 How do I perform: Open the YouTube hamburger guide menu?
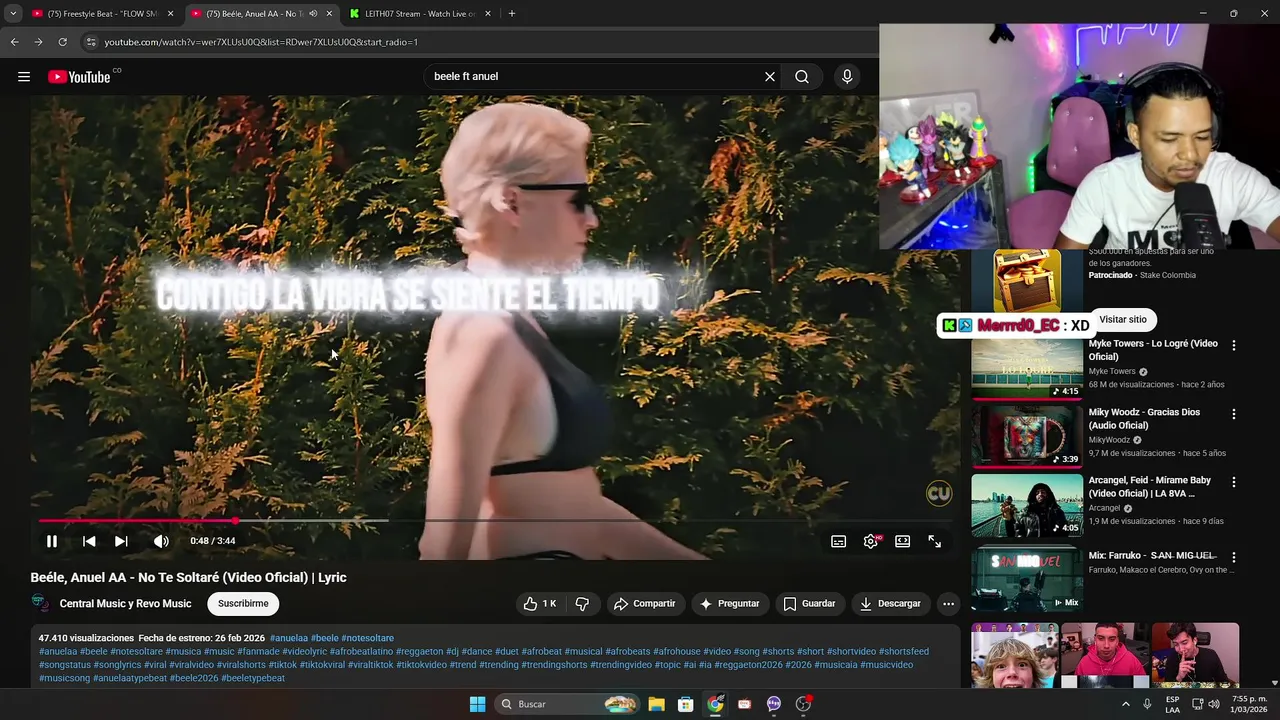[x=24, y=77]
